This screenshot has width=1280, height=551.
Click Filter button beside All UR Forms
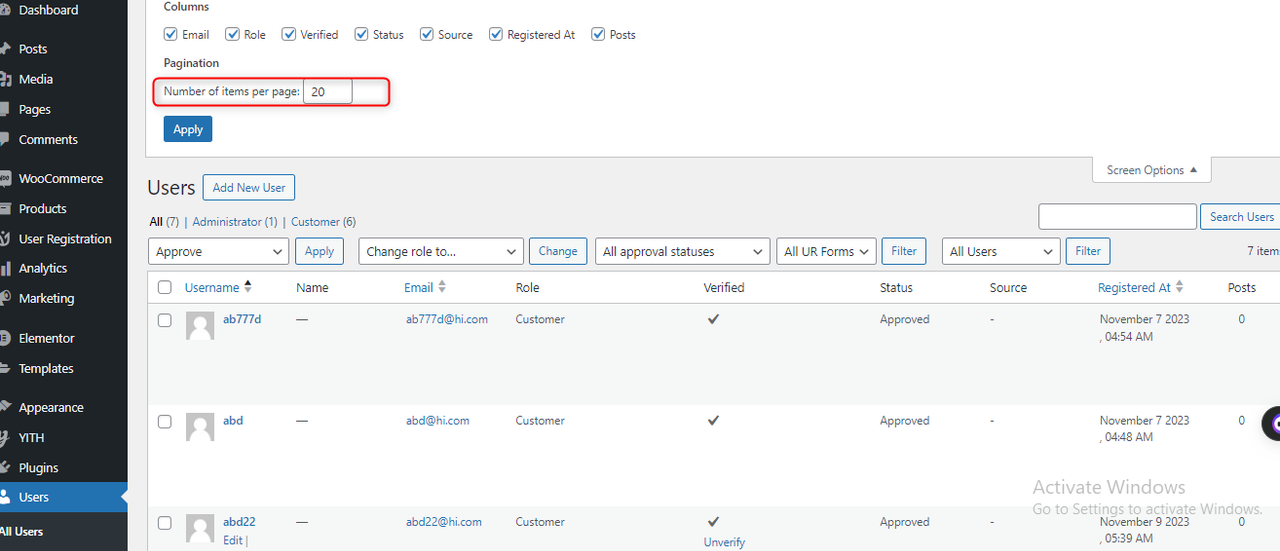904,251
